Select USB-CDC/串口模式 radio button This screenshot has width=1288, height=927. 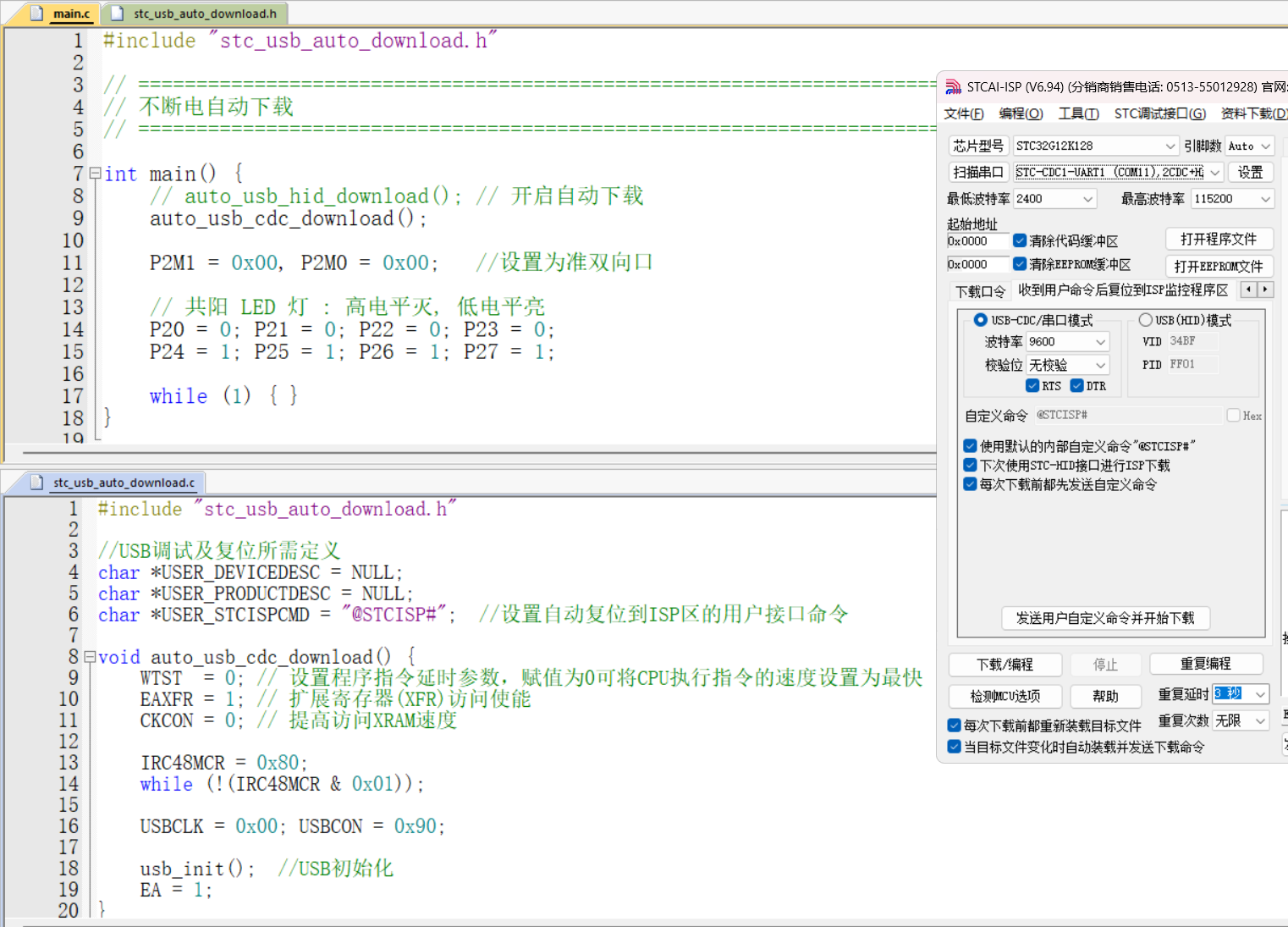click(980, 320)
